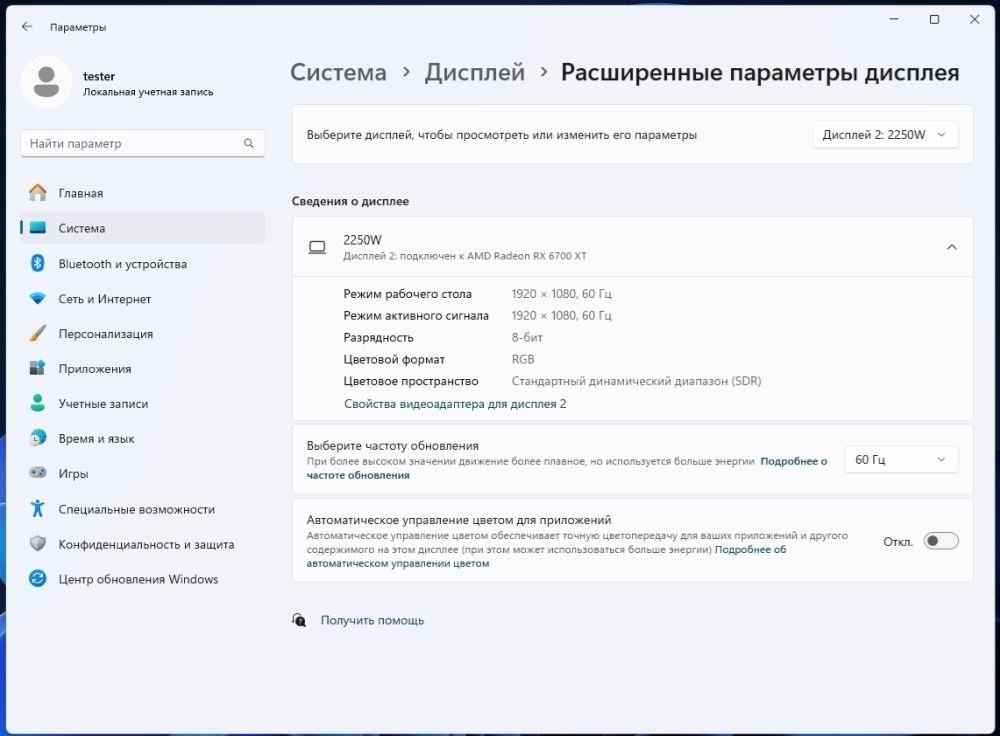Maximize the Параметры window
The image size is (1000, 736).
[934, 19]
